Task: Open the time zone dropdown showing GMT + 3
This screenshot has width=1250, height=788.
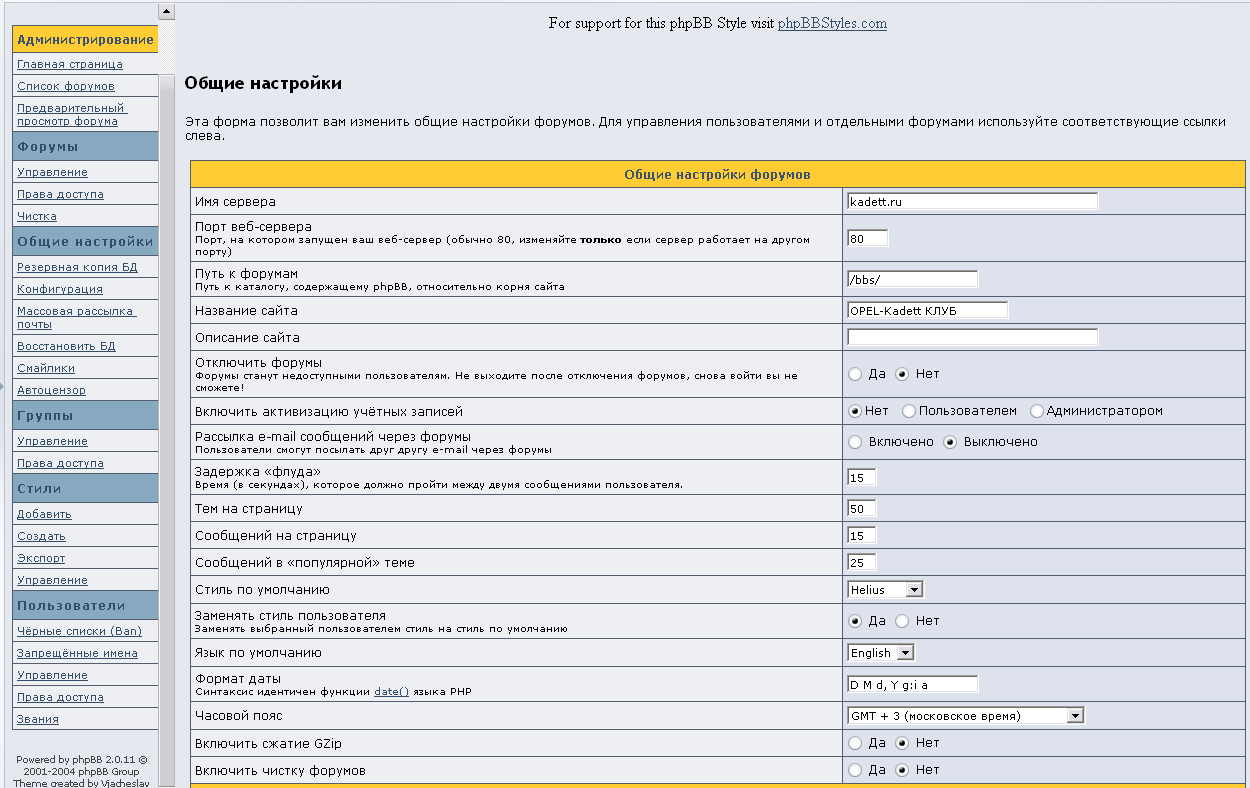Action: pyautogui.click(x=966, y=716)
